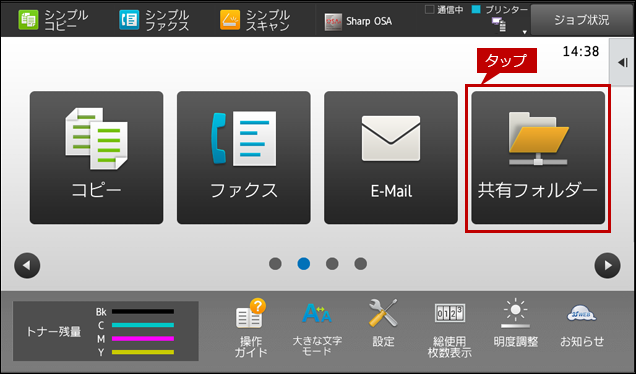Check the Y yellow toner bar
Viewport: 636px width, 374px height.
click(143, 352)
